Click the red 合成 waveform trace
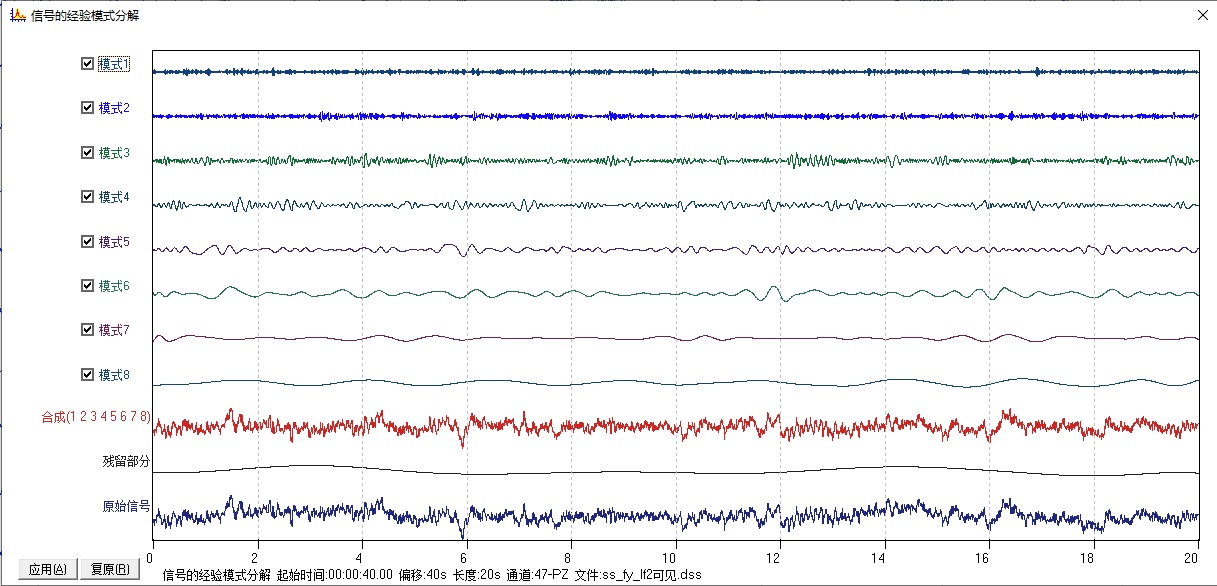Screen dimensions: 1217x586 coord(675,426)
